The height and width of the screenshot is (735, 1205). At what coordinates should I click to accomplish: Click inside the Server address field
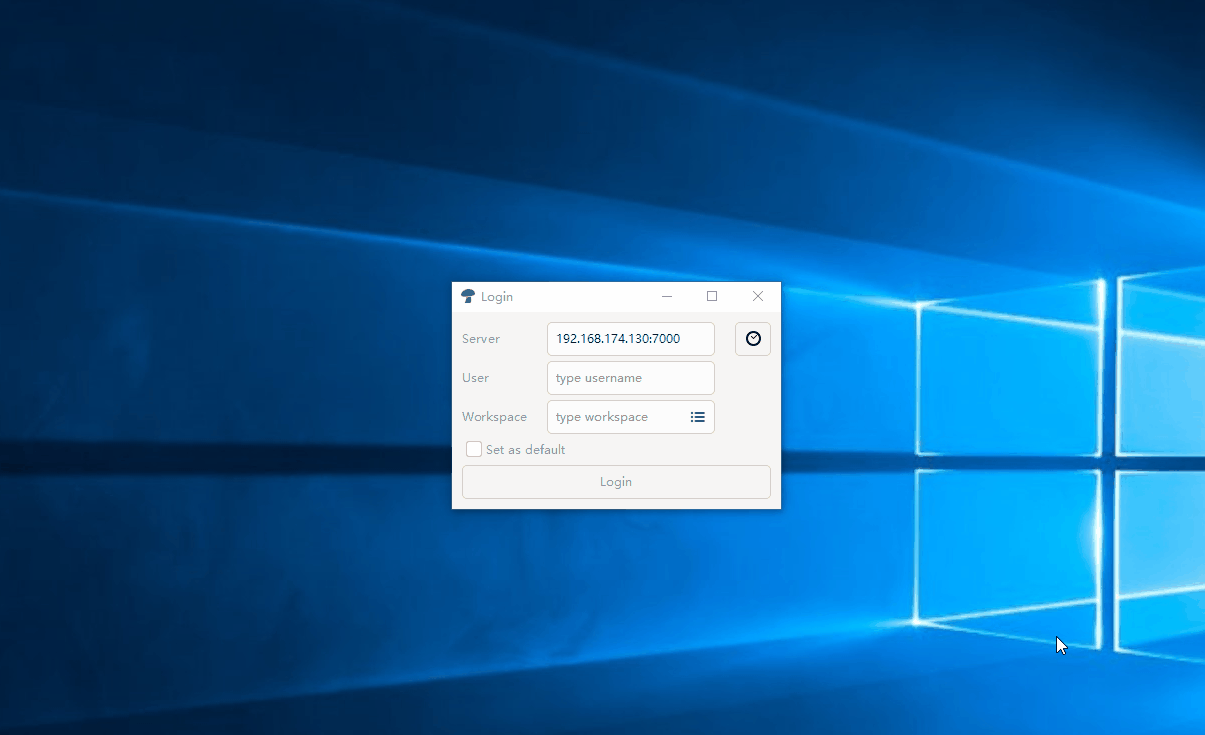(x=630, y=338)
